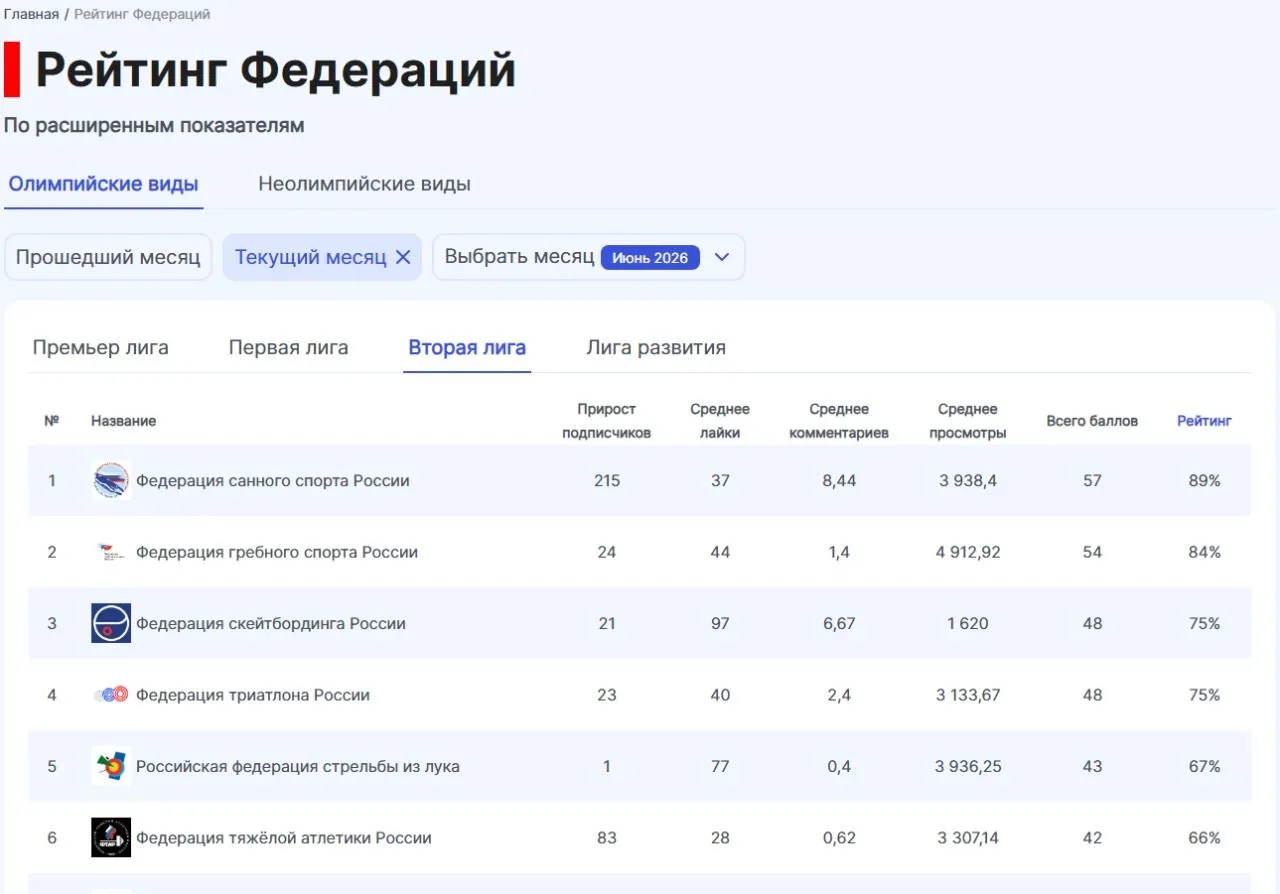This screenshot has width=1280, height=894.
Task: Open the Вторая лига tab
Action: pos(467,348)
